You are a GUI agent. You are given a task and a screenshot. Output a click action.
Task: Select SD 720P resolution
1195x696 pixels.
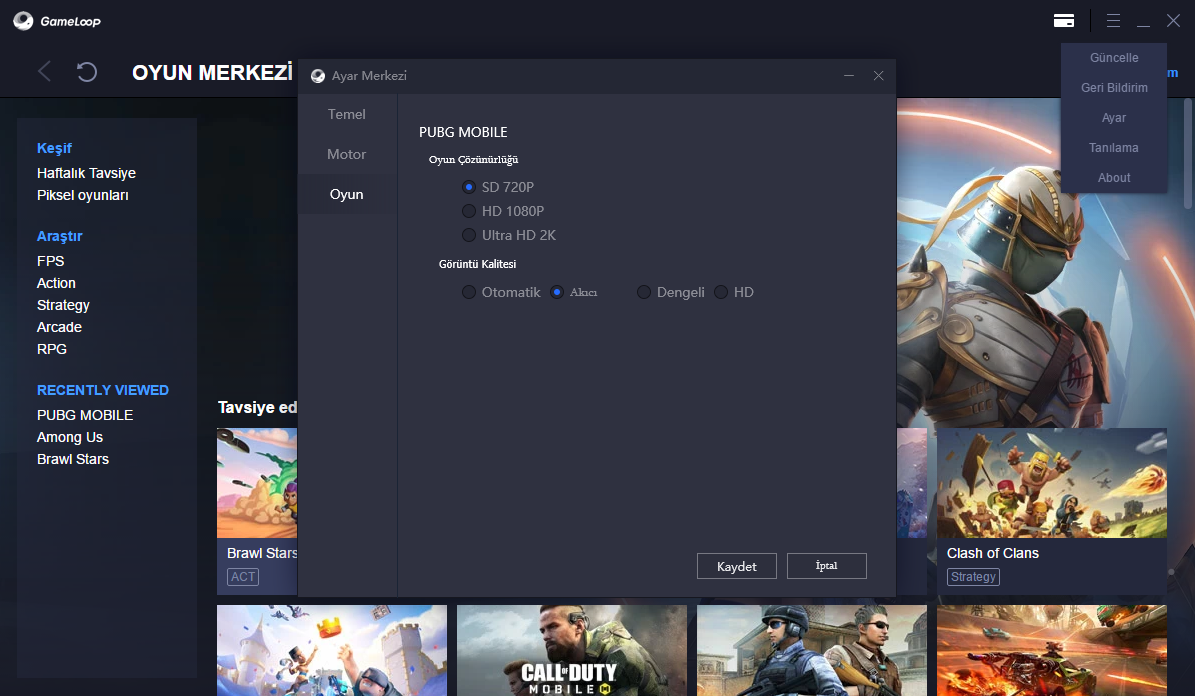[469, 187]
